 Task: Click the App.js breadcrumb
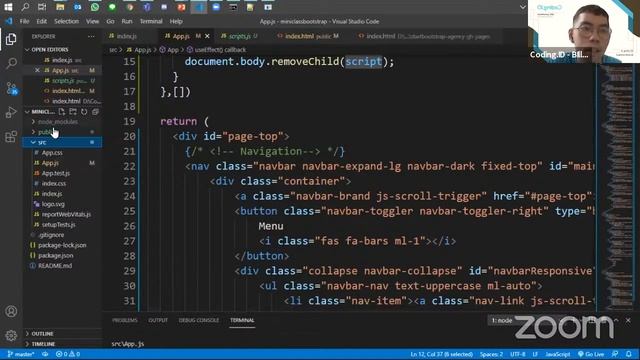point(139,50)
